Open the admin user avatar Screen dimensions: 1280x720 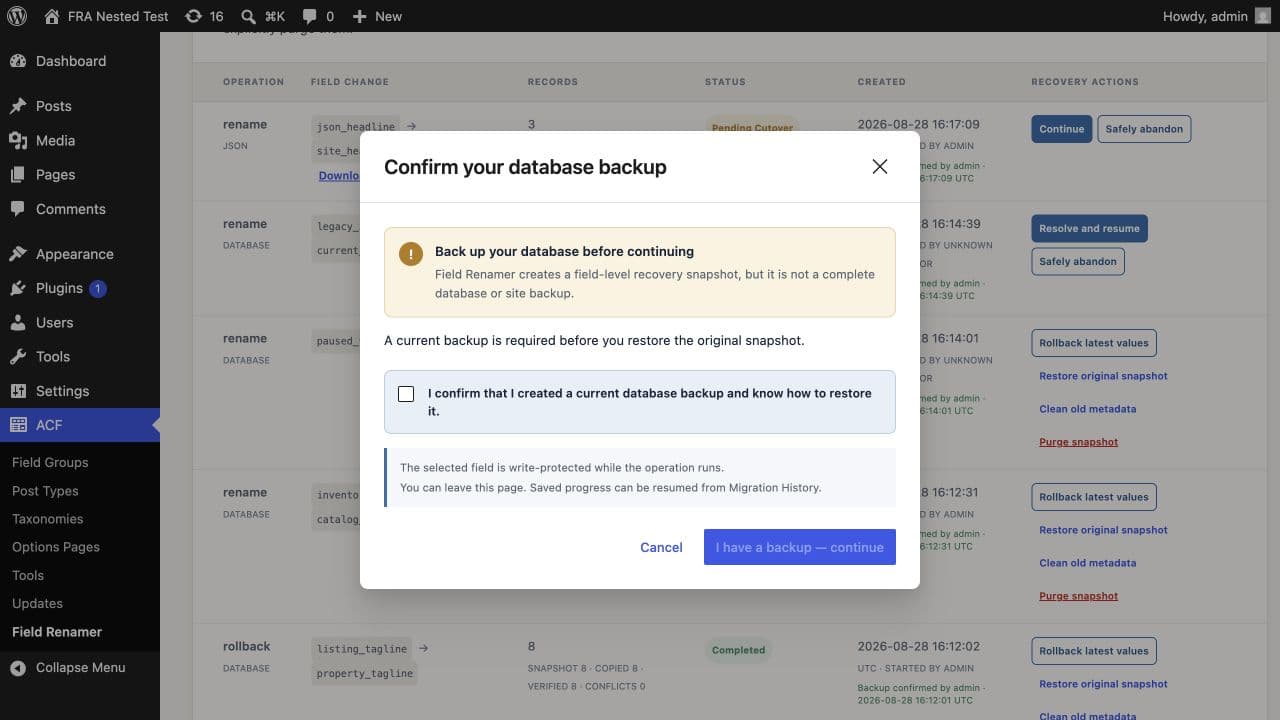pyautogui.click(x=1263, y=16)
